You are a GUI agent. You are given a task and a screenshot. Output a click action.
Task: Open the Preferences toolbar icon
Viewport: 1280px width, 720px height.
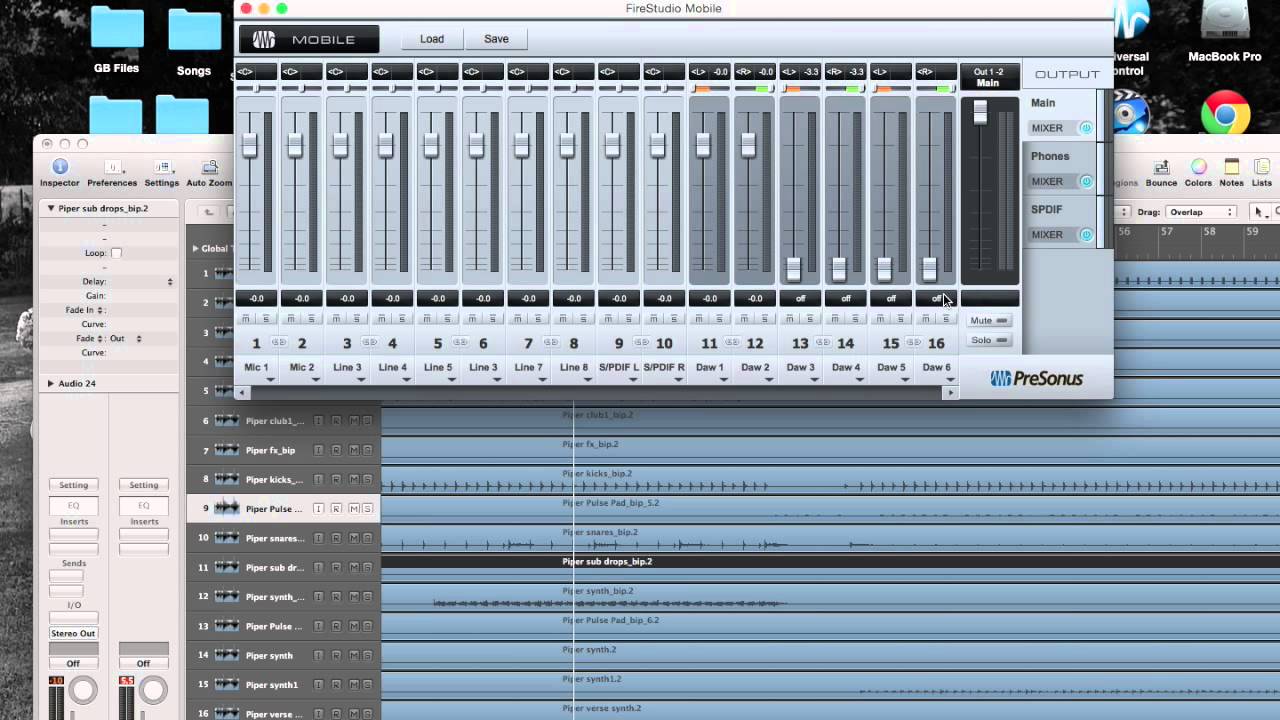pos(112,172)
